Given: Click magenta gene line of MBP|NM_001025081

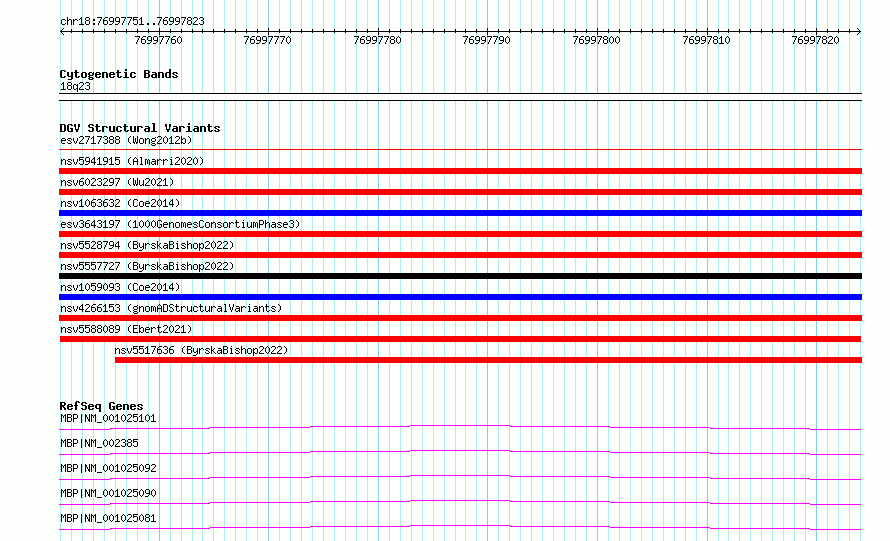Looking at the screenshot, I should point(460,527).
